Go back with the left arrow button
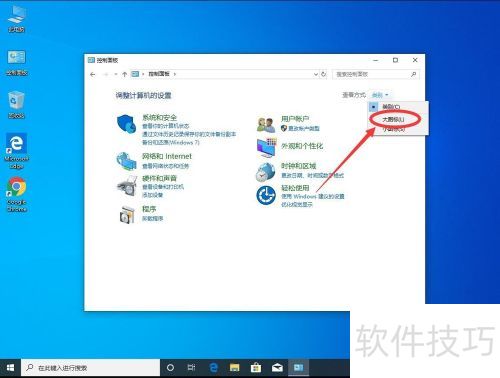Image resolution: width=500 pixels, height=378 pixels. pyautogui.click(x=93, y=74)
